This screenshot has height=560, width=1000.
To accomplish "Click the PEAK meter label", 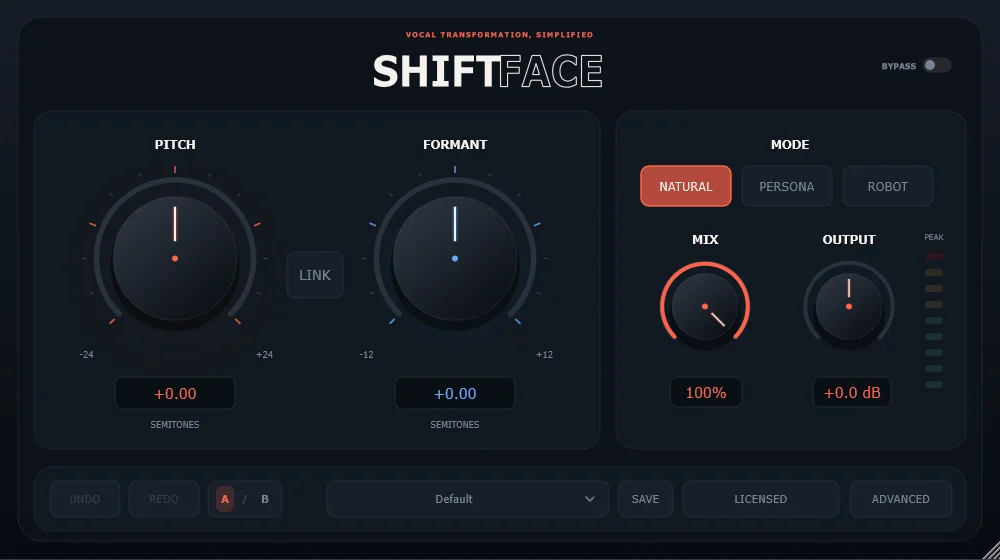I will tap(934, 237).
